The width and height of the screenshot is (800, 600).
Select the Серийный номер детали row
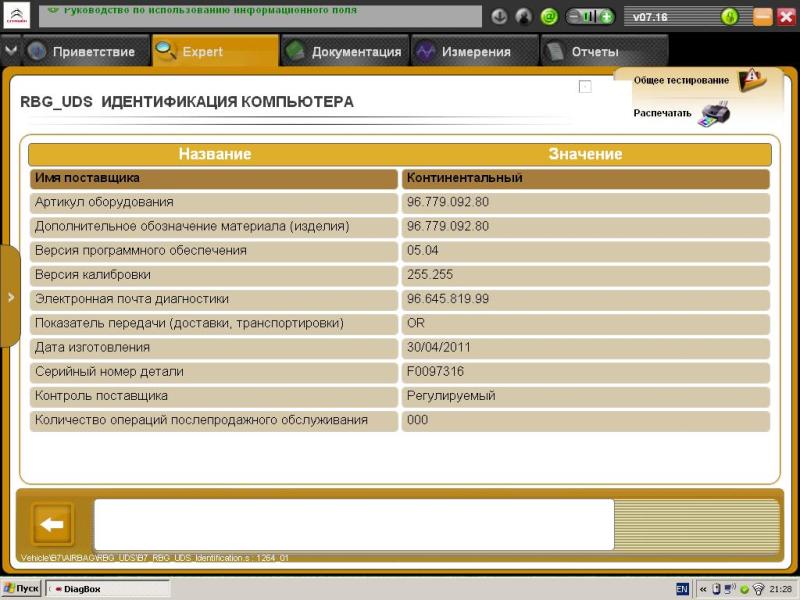pyautogui.click(x=399, y=372)
